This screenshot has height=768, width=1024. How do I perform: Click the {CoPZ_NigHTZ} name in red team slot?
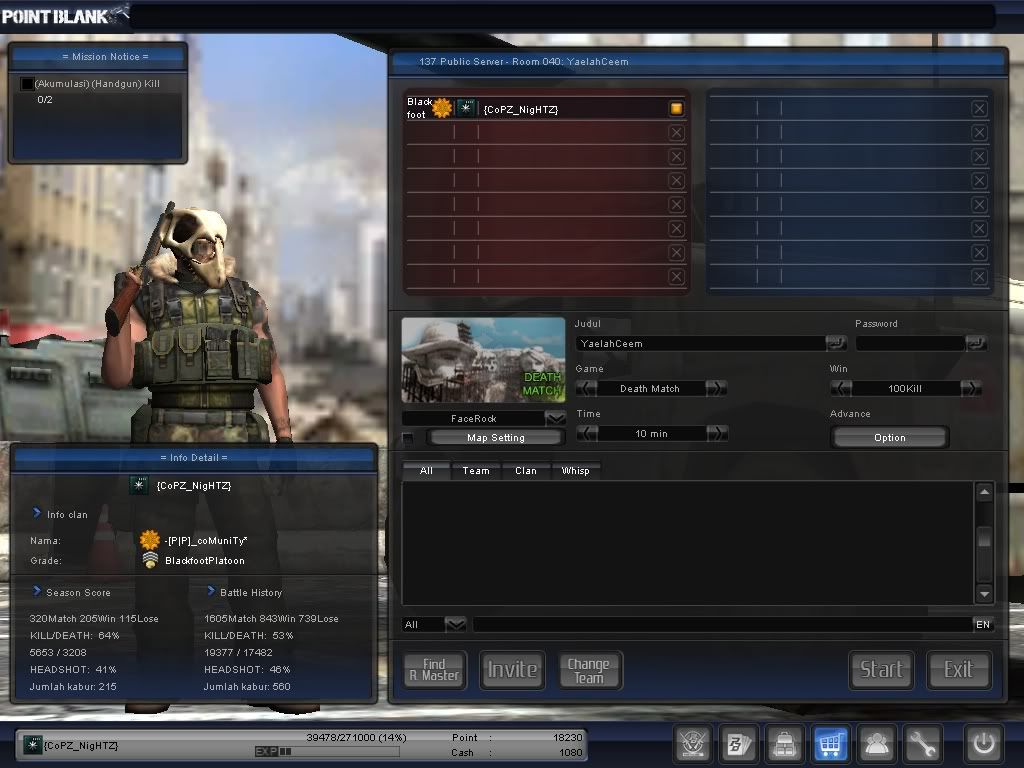pyautogui.click(x=520, y=109)
